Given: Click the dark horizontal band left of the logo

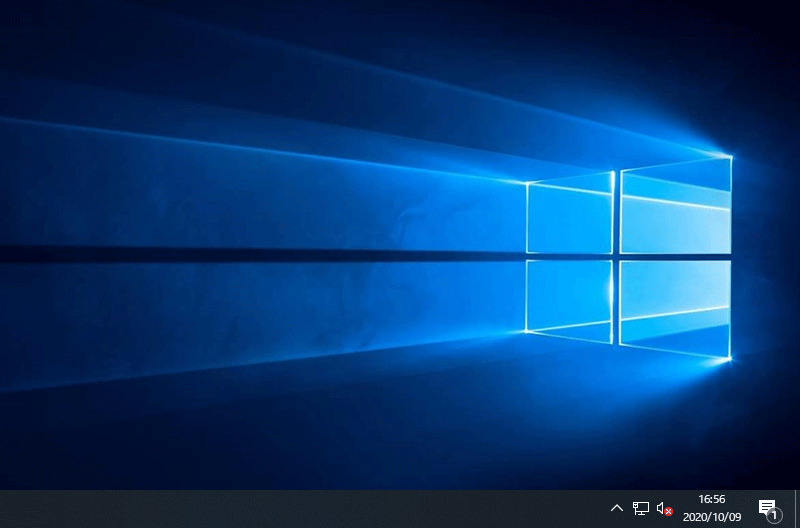Looking at the screenshot, I should pos(250,254).
